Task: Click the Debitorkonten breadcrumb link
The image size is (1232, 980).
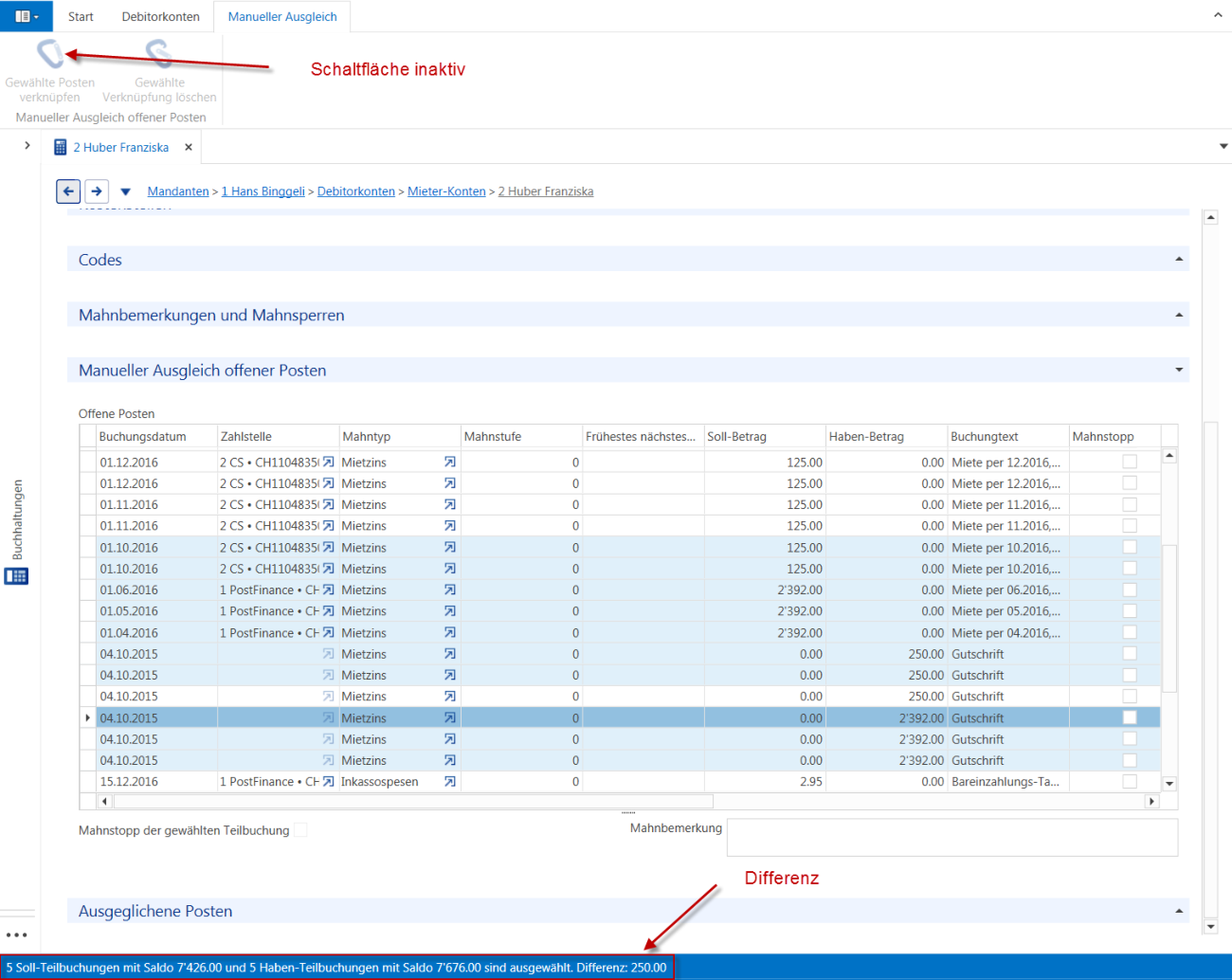Action: click(356, 191)
